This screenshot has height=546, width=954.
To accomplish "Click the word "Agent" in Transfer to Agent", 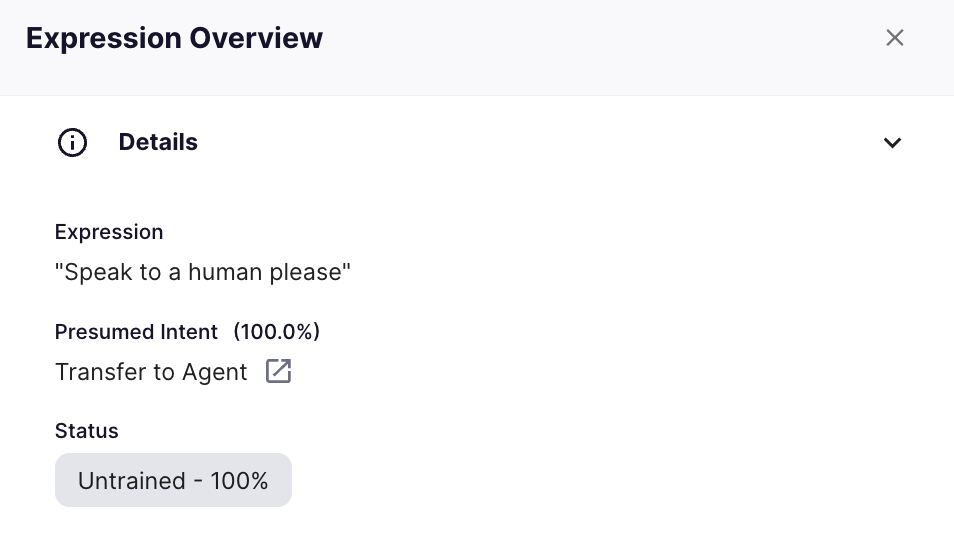I will point(215,373).
